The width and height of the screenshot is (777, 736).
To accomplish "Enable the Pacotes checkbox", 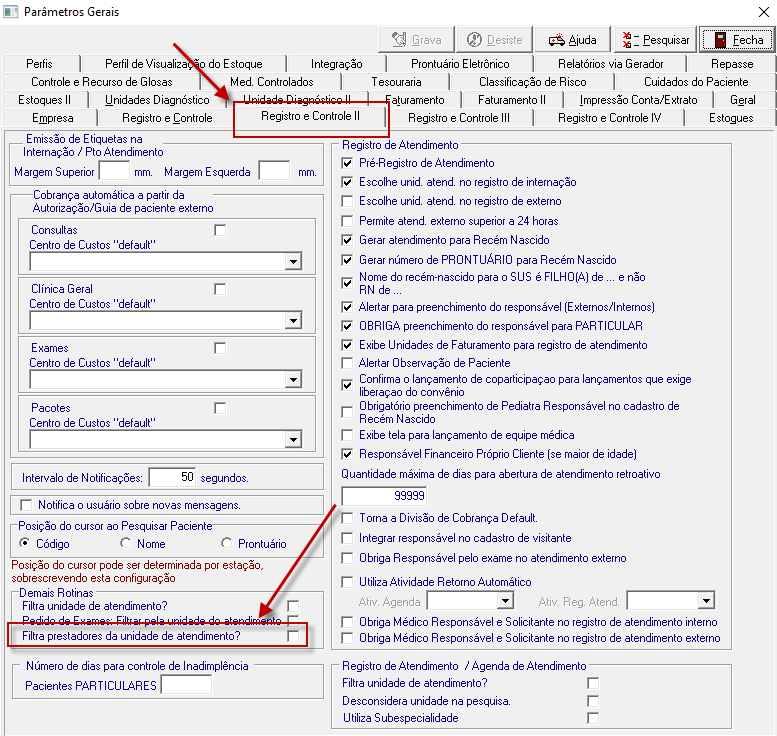I will click(220, 408).
